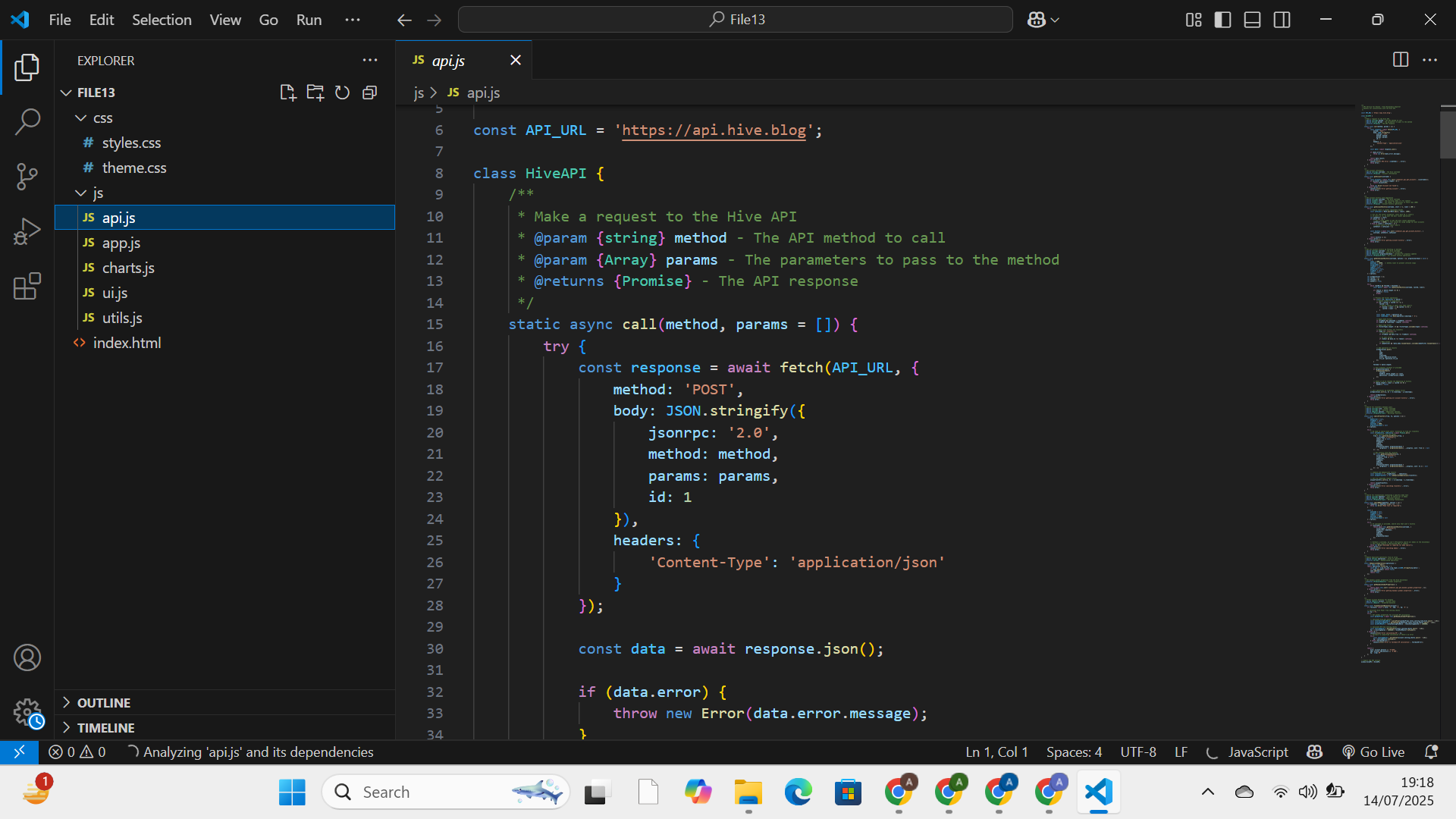
Task: Close the api.js editor tab
Action: click(x=516, y=60)
